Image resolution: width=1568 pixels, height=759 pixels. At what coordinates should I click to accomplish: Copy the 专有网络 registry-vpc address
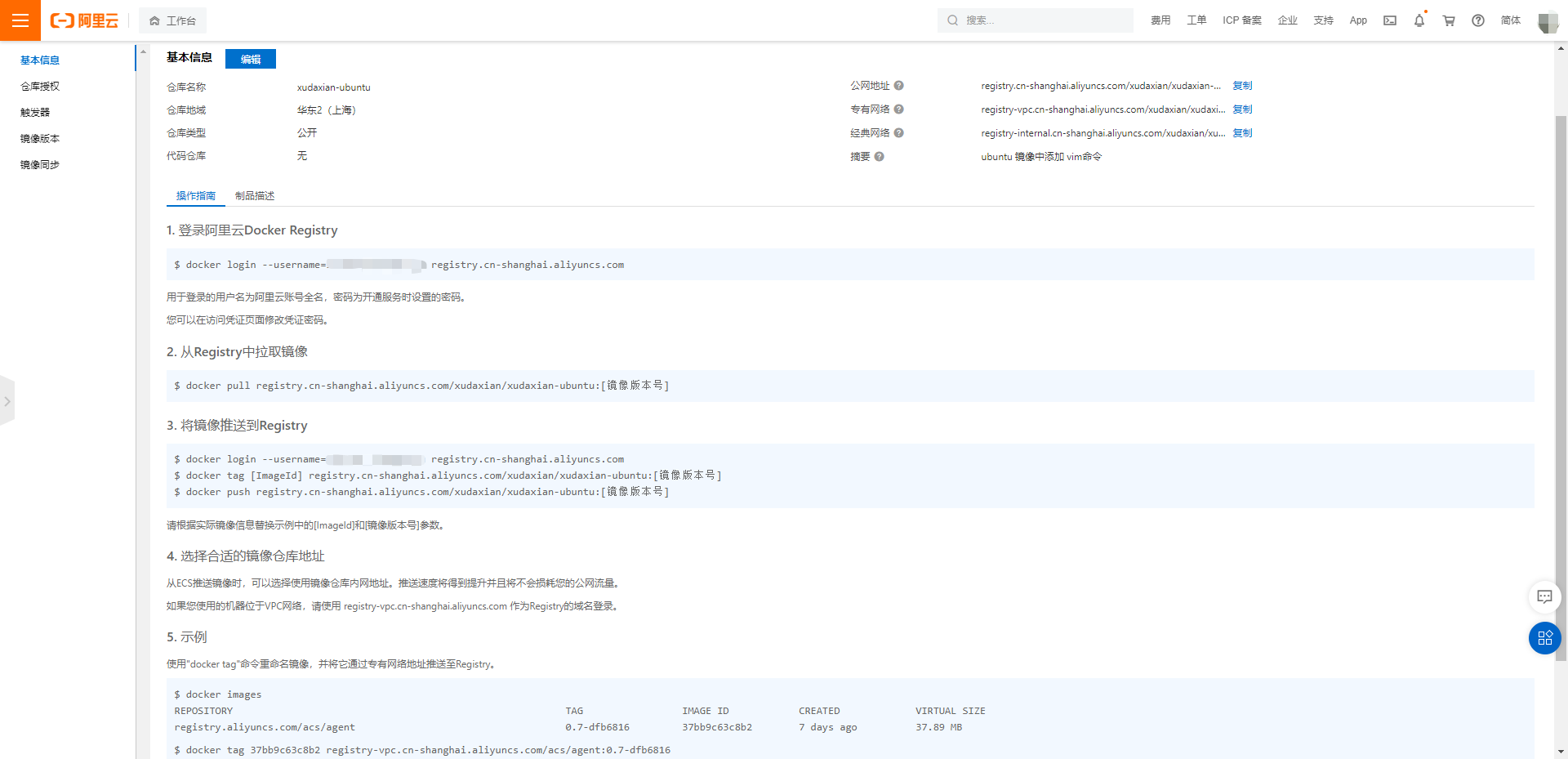click(1242, 109)
